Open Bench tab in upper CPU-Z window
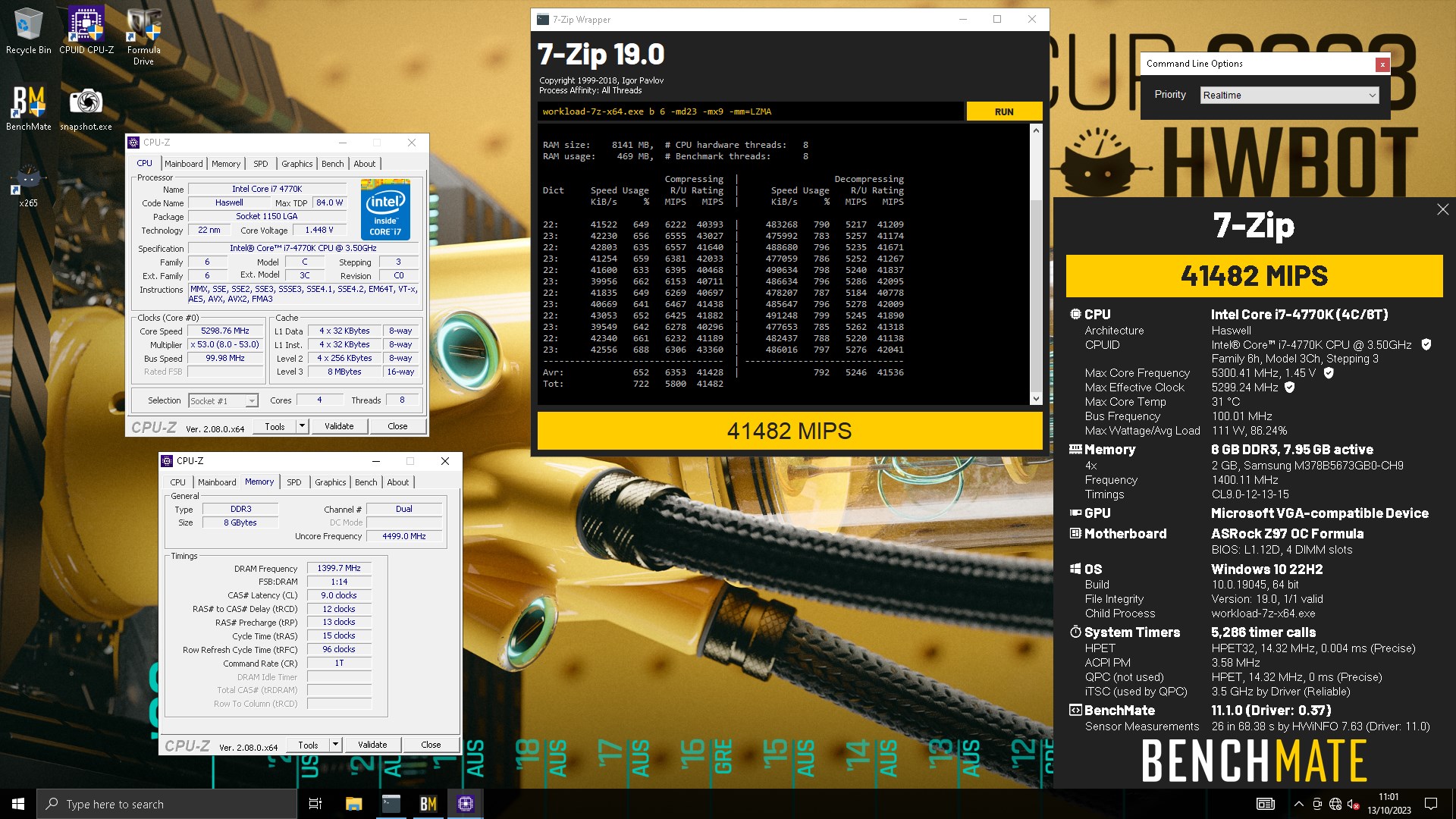The width and height of the screenshot is (1456, 819). (x=332, y=164)
